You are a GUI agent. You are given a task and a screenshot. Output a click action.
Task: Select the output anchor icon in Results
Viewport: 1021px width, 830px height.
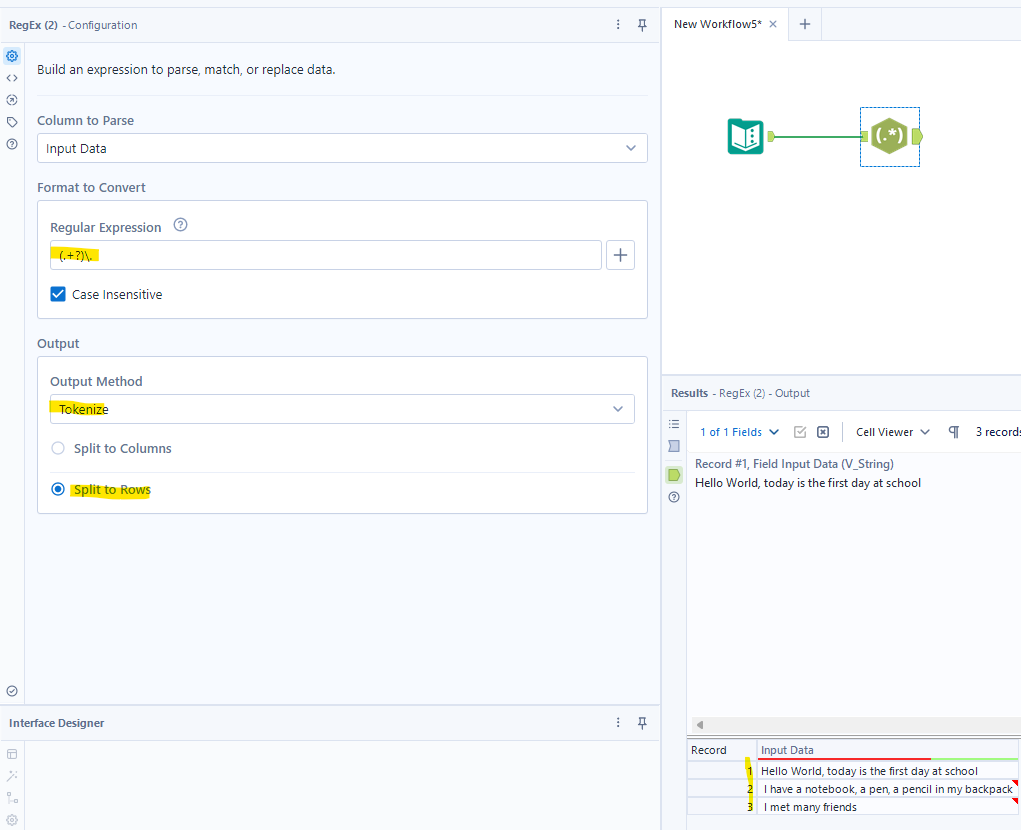(x=674, y=475)
